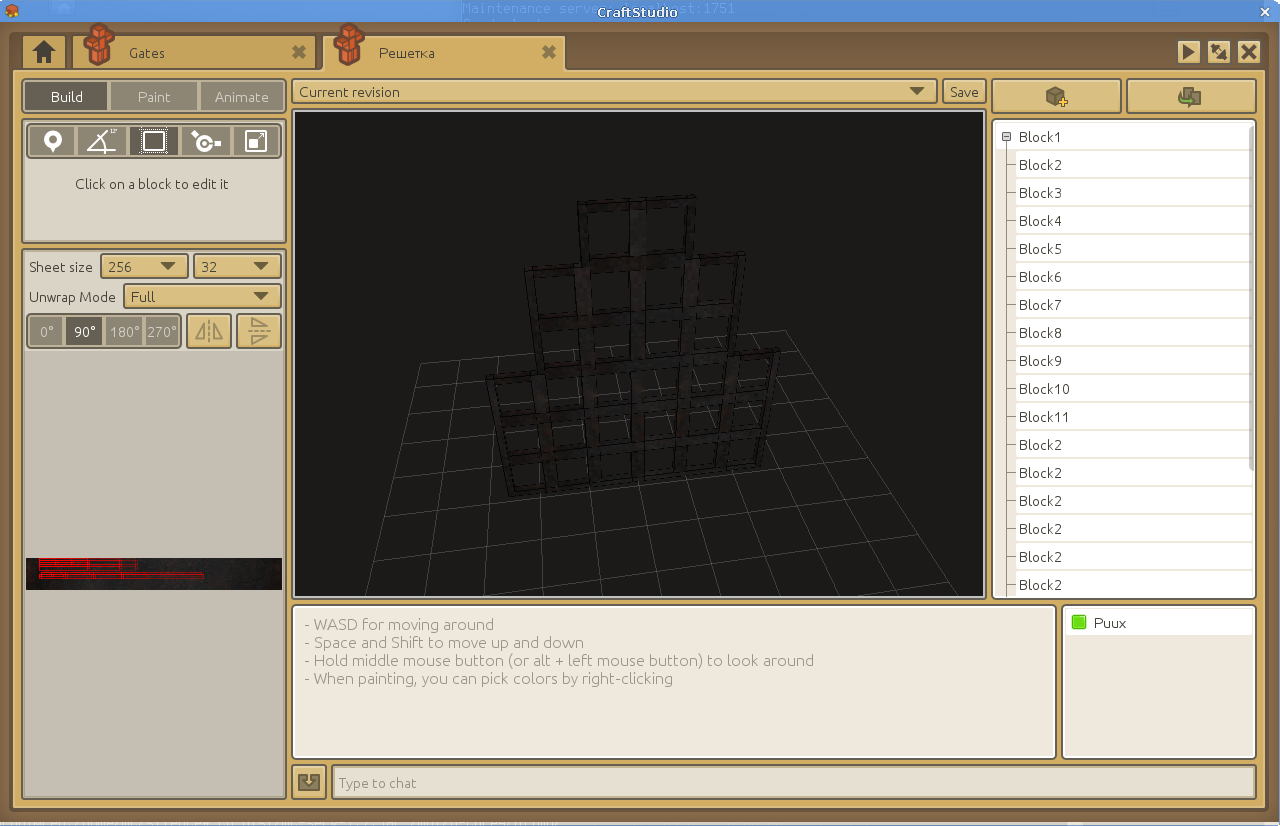The image size is (1280, 826).
Task: Select the pivot offset tool
Action: coord(205,142)
